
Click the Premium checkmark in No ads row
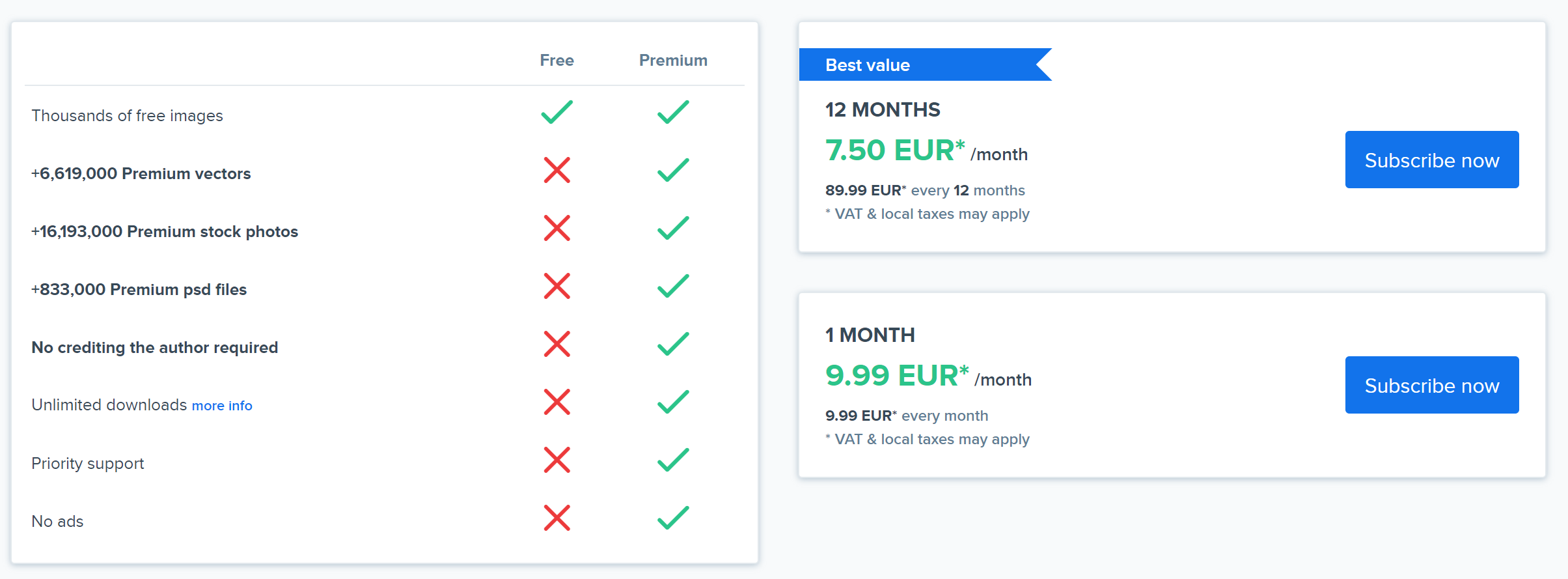(672, 518)
